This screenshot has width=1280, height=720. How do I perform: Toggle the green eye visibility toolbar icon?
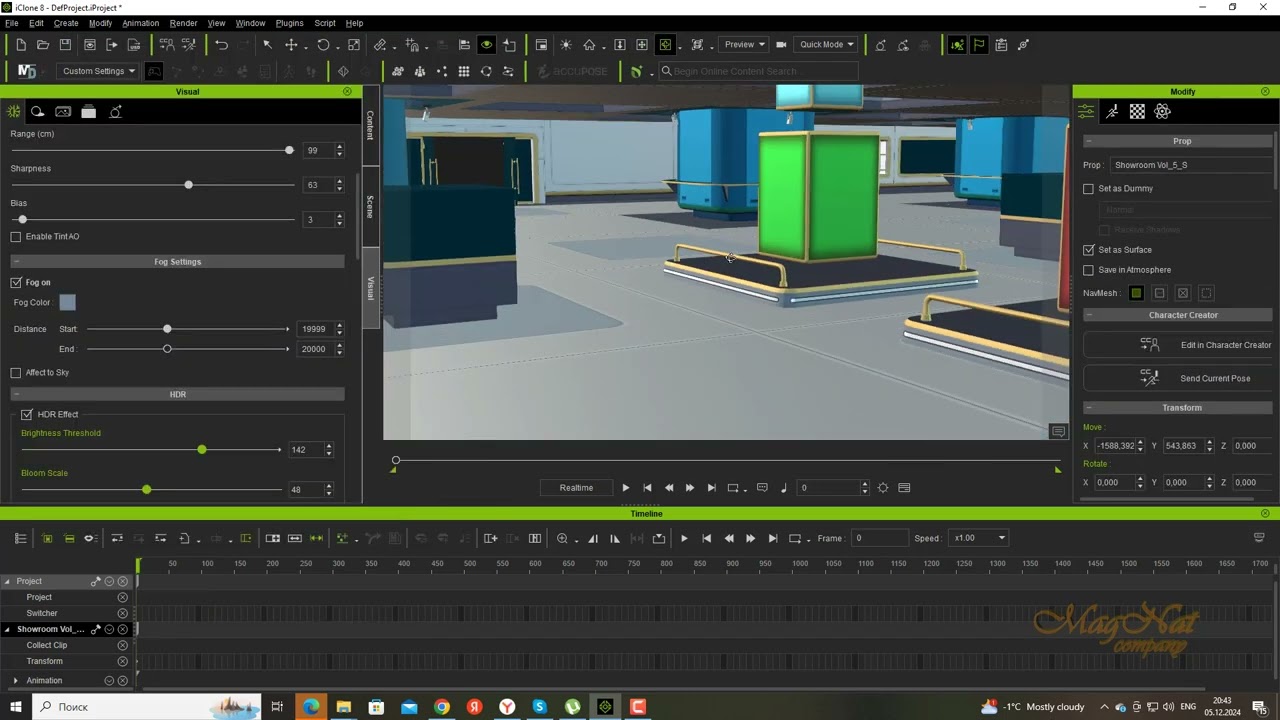pos(486,45)
